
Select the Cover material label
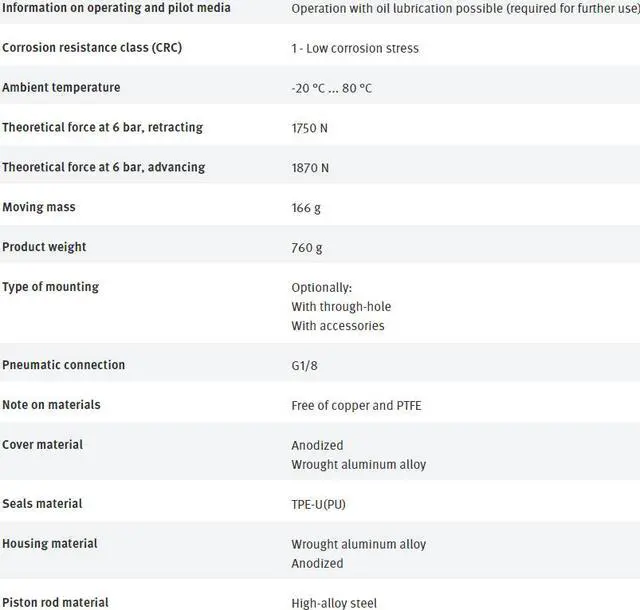tap(43, 444)
